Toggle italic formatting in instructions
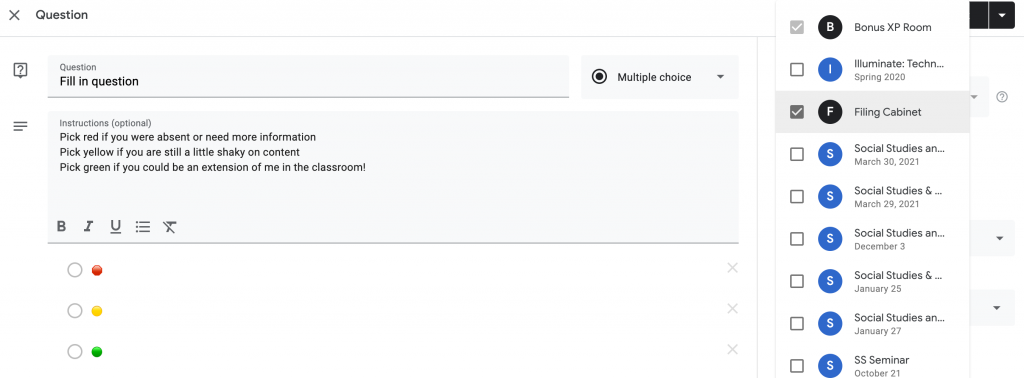The height and width of the screenshot is (378, 1024). coord(88,227)
